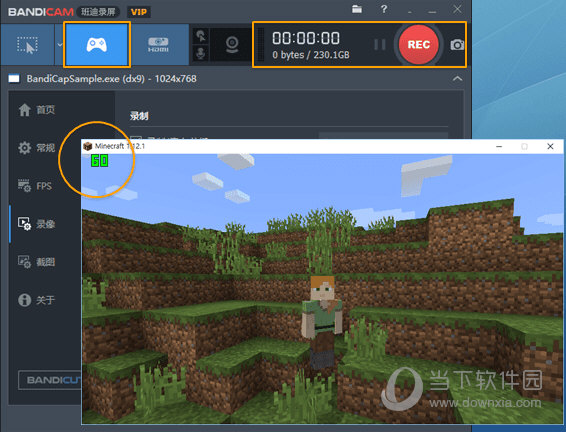Toggle mouse cursor effect icon
This screenshot has height=432, width=566.
201,36
